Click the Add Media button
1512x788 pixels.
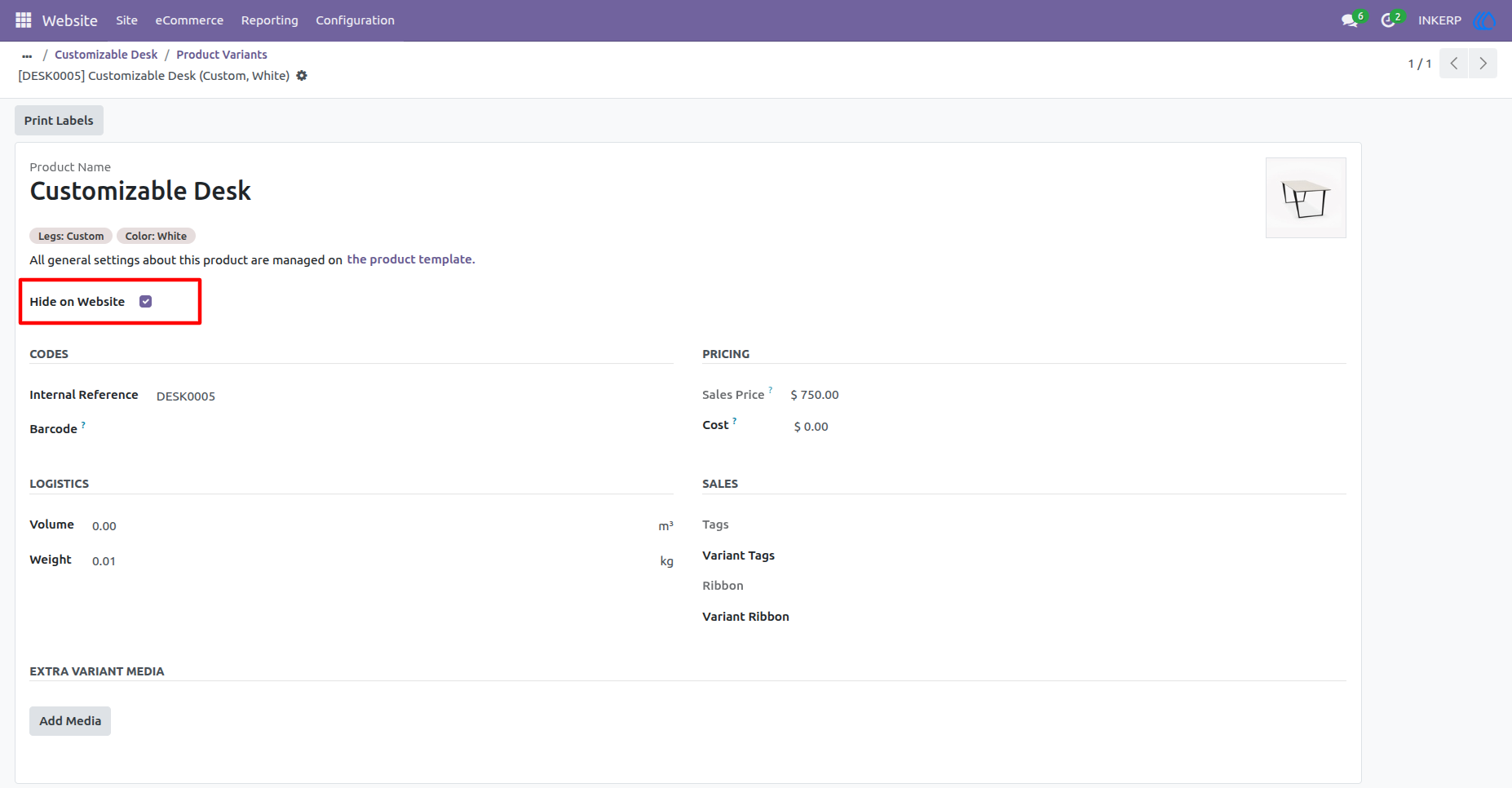[70, 721]
